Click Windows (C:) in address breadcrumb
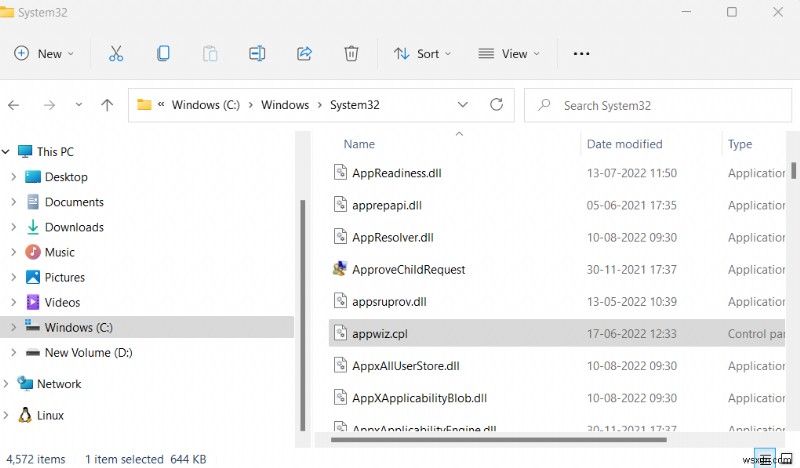 point(206,105)
